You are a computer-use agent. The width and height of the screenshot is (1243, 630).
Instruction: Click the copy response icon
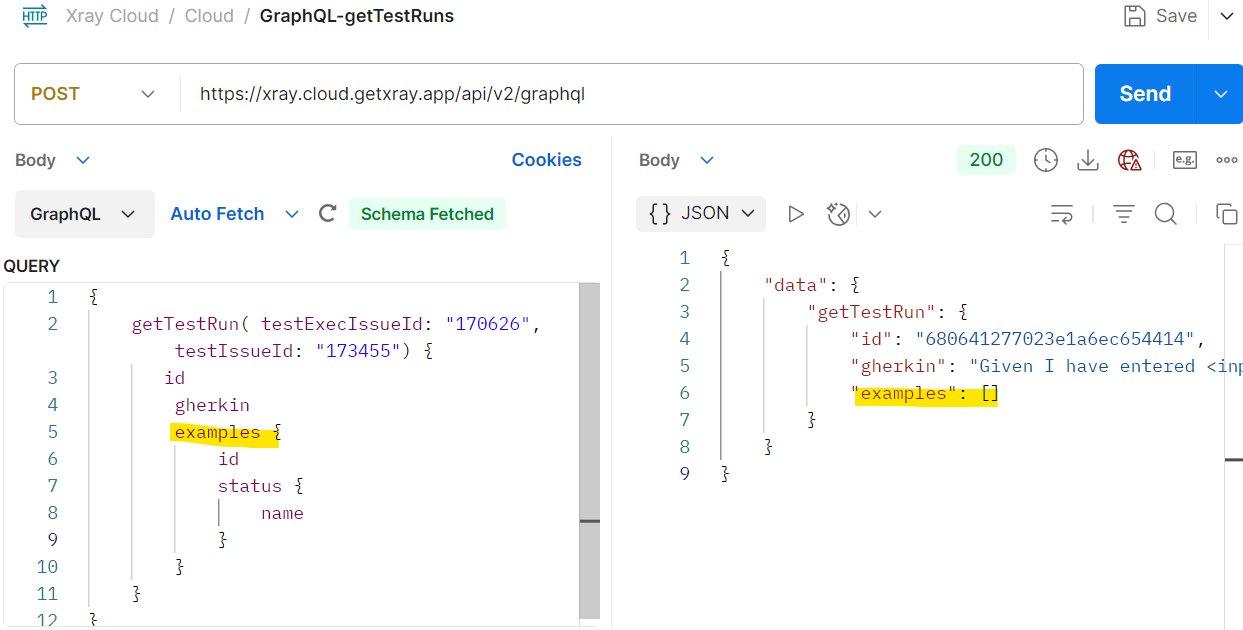pos(1227,213)
